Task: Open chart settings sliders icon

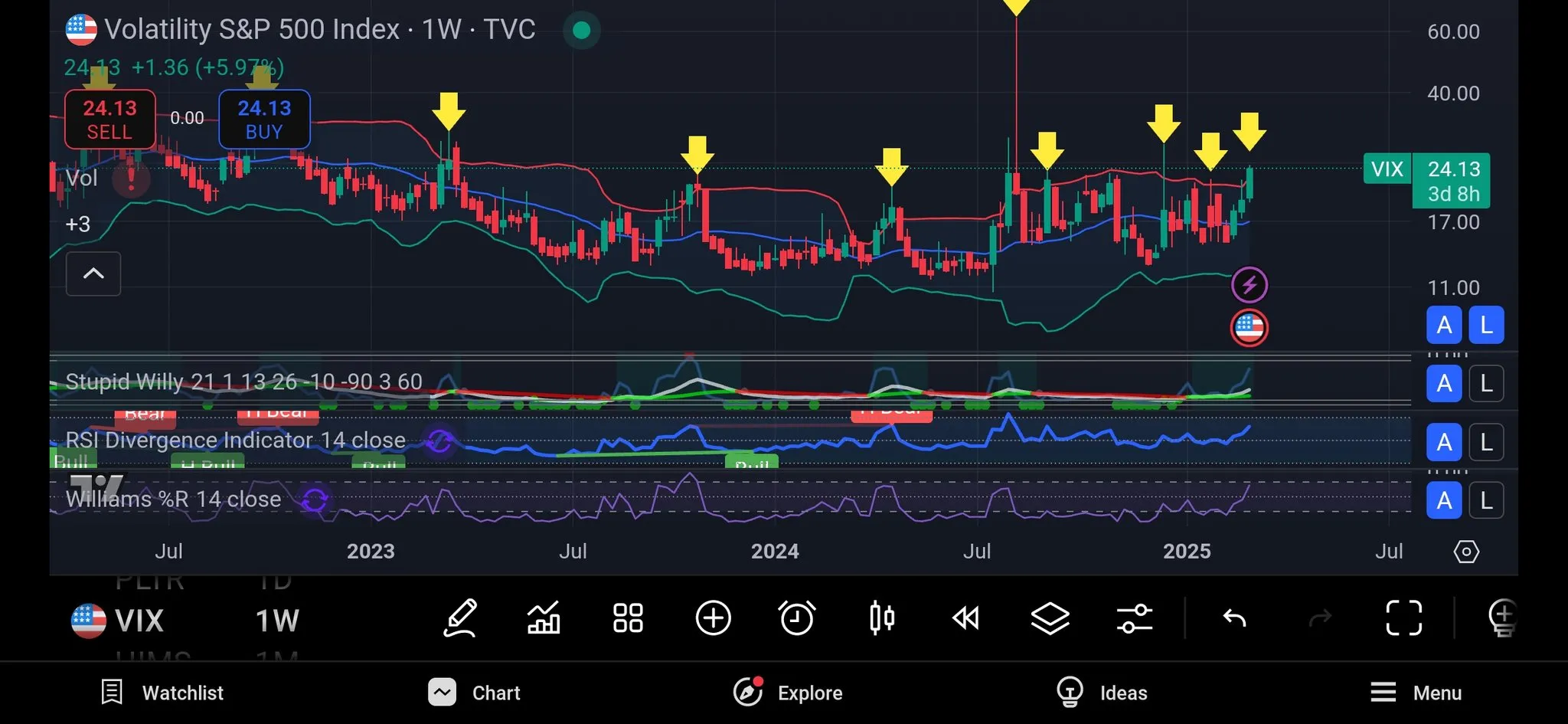Action: pos(1135,618)
